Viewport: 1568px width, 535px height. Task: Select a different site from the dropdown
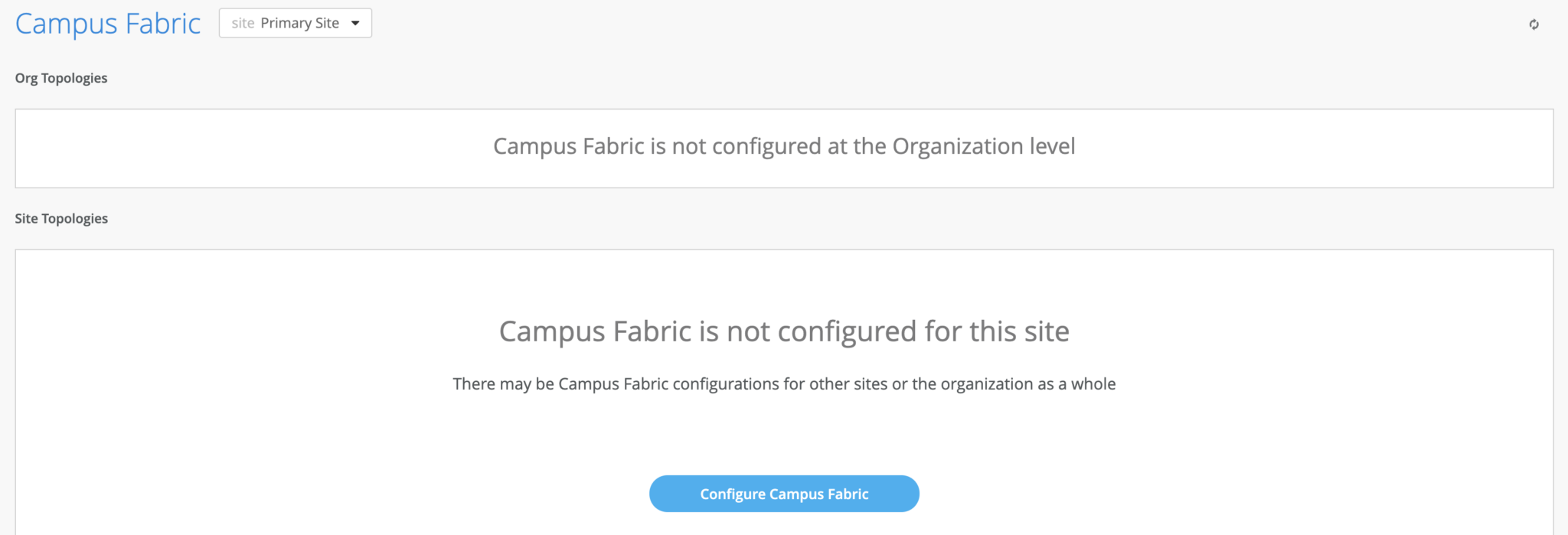(x=295, y=23)
